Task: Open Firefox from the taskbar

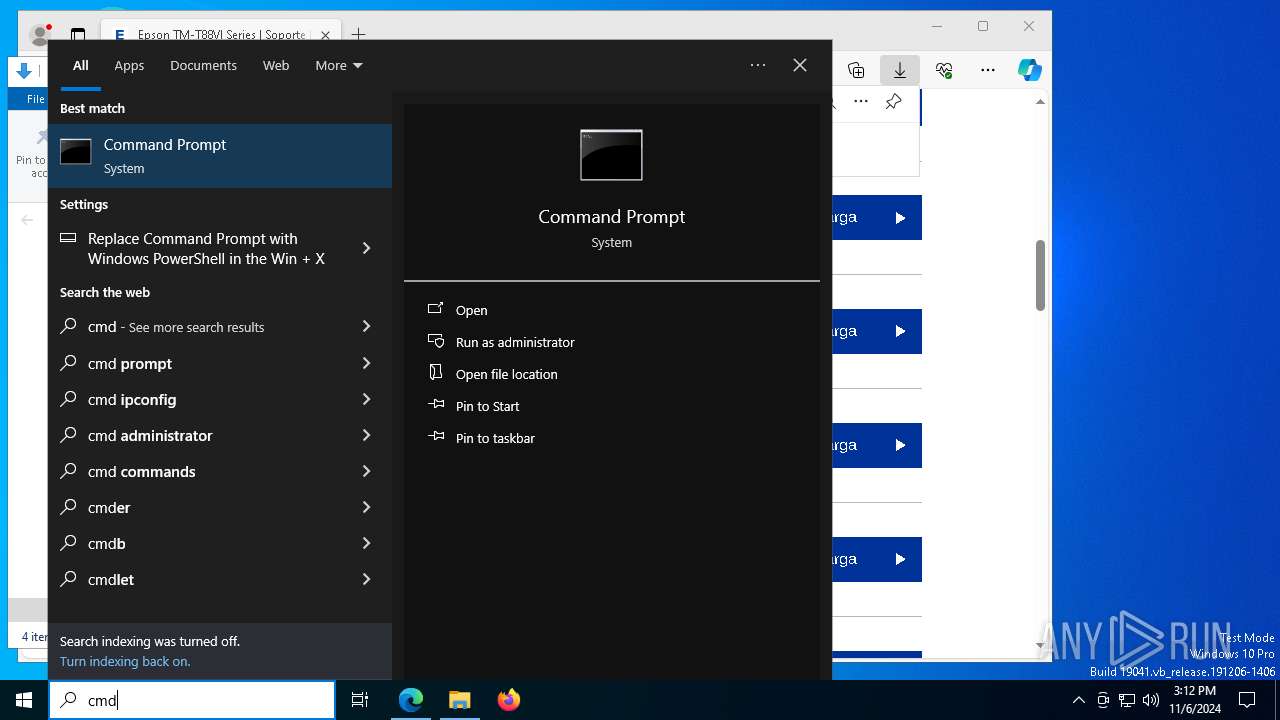Action: [x=508, y=700]
